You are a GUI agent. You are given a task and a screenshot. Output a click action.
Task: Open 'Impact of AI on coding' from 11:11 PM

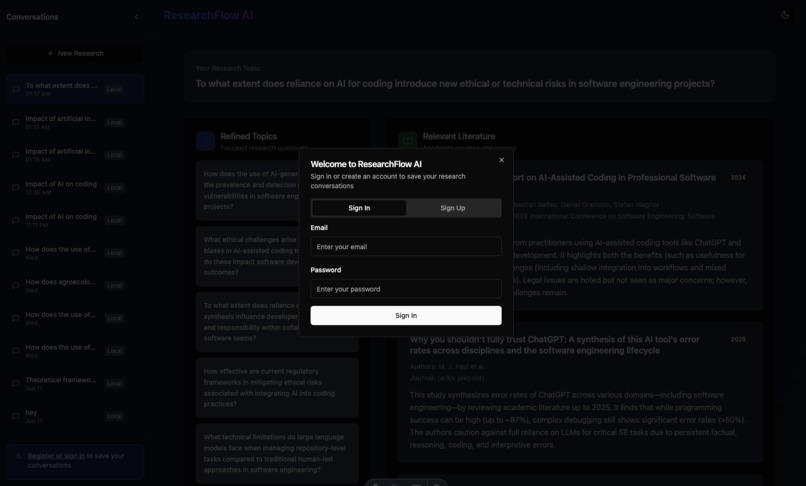[75, 220]
